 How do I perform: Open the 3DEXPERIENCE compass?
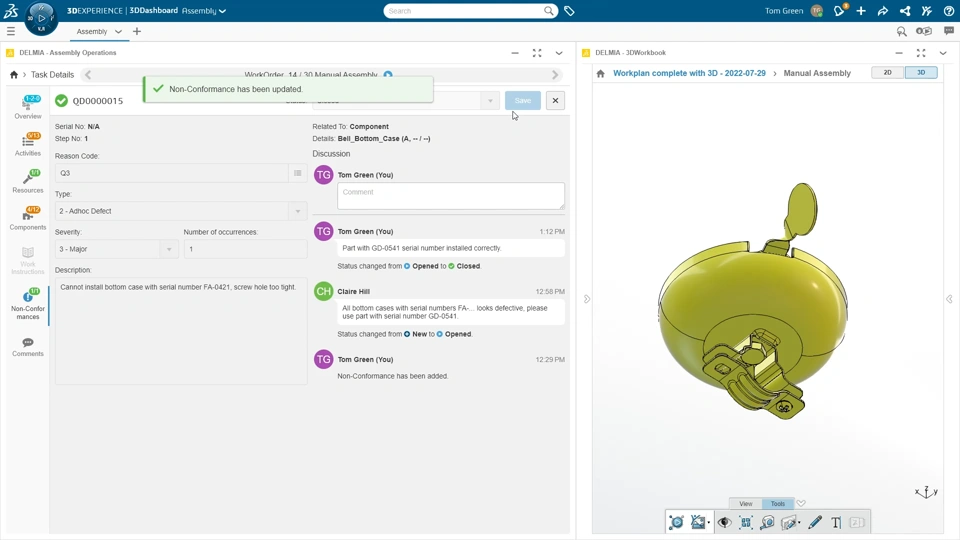41,18
